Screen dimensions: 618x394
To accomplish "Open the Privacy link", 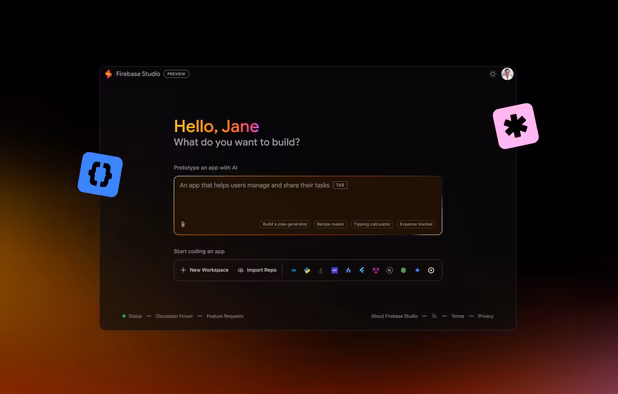I will (x=486, y=316).
